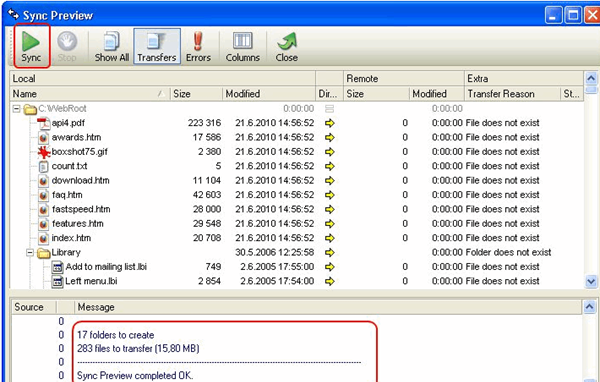
Task: Click the index.htm file icon
Action: 44,238
